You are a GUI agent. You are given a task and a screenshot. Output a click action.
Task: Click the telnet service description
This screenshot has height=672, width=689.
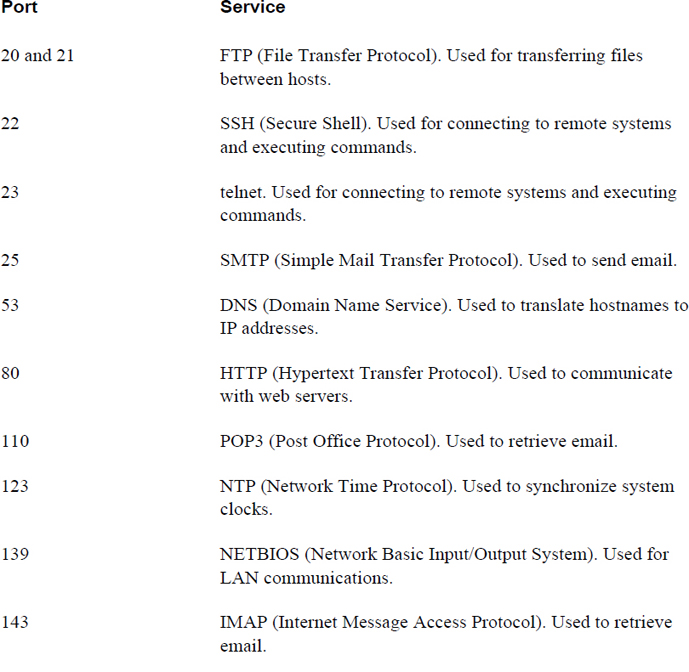point(447,202)
